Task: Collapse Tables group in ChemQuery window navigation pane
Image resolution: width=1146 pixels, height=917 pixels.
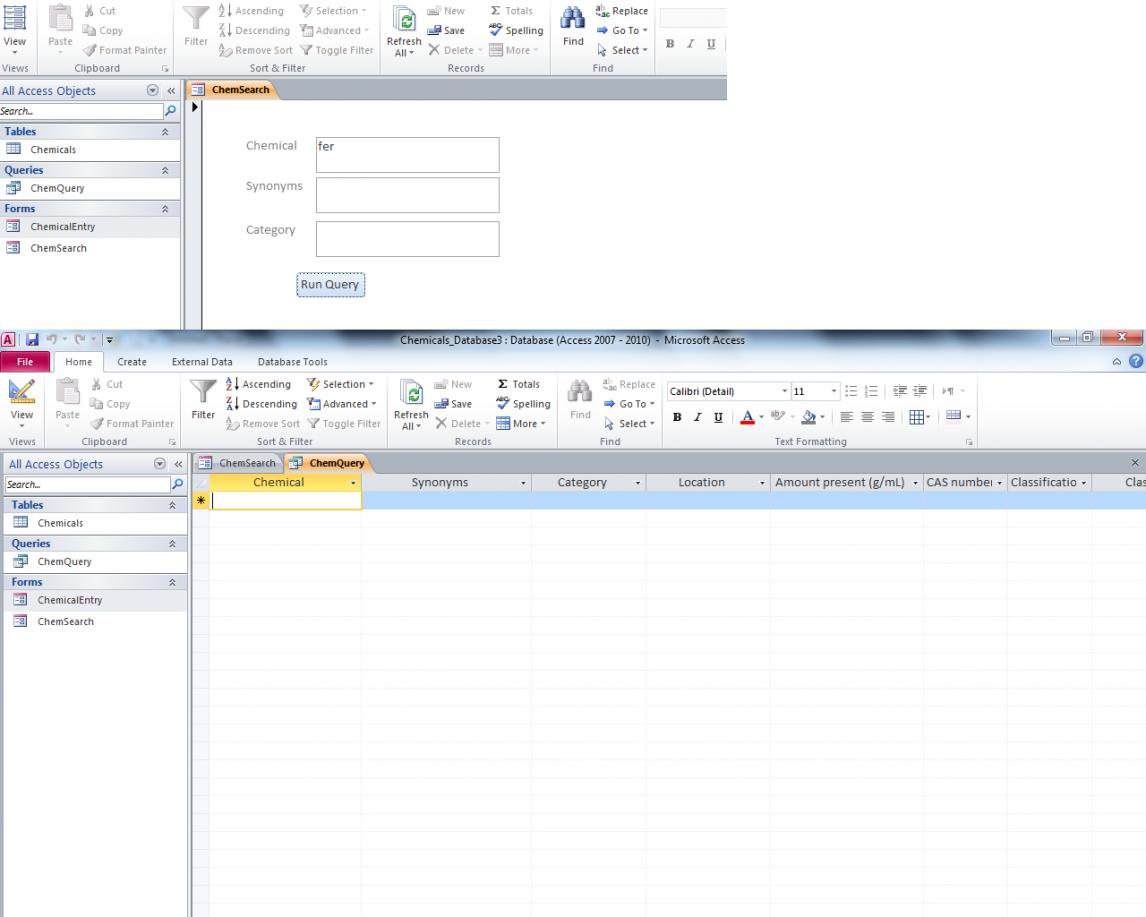Action: tap(172, 505)
